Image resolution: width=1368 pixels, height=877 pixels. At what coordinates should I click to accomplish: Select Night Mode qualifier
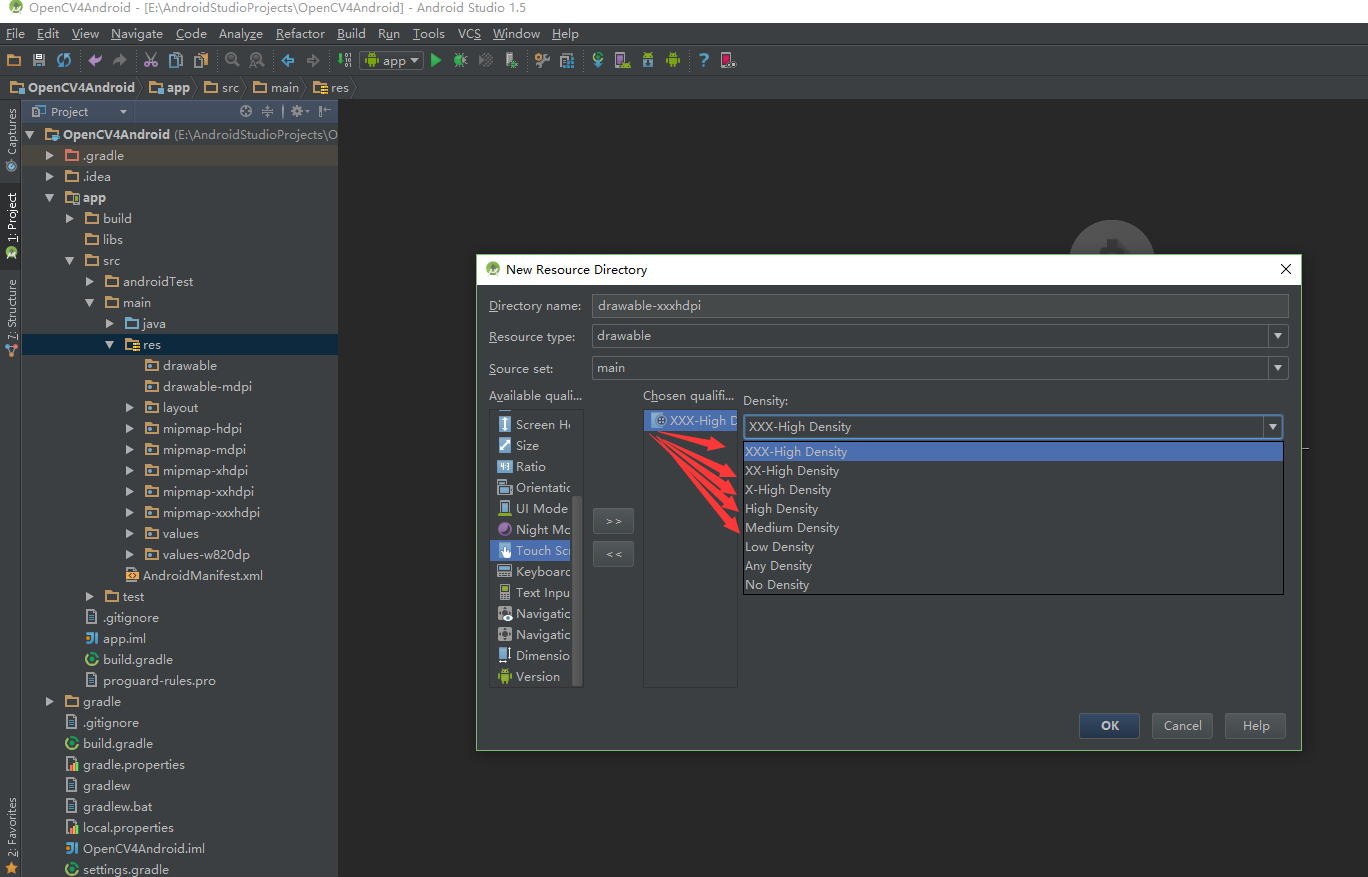click(532, 529)
